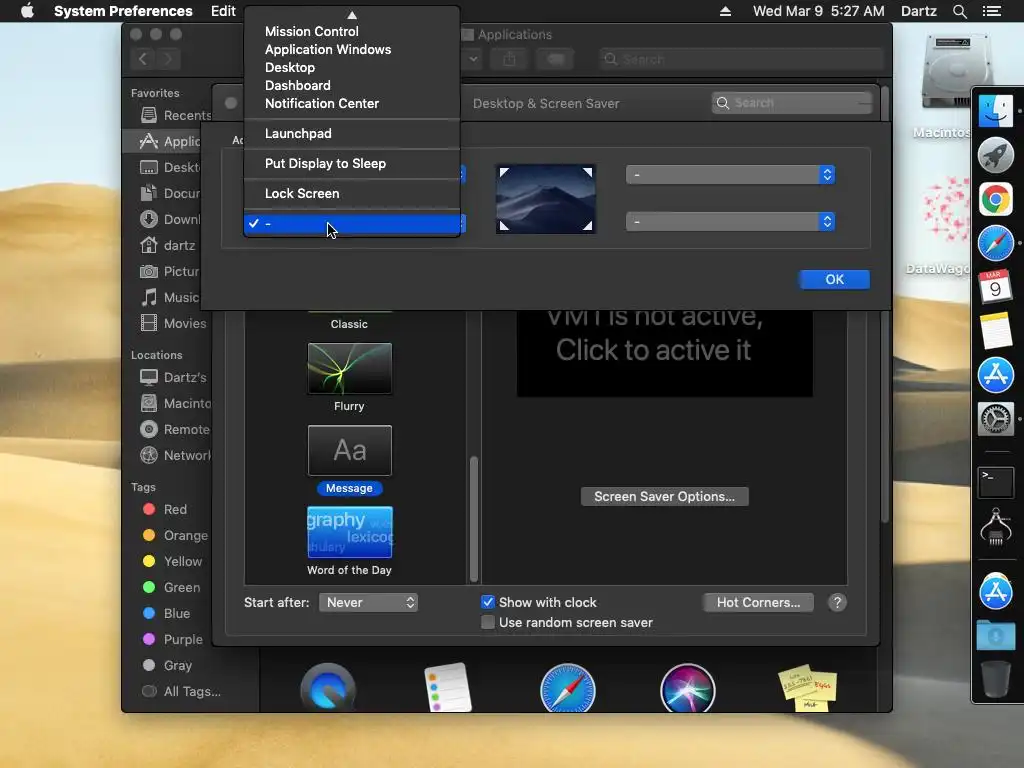The image size is (1024, 768).
Task: Open Spotlight search in menu bar
Action: tap(959, 11)
